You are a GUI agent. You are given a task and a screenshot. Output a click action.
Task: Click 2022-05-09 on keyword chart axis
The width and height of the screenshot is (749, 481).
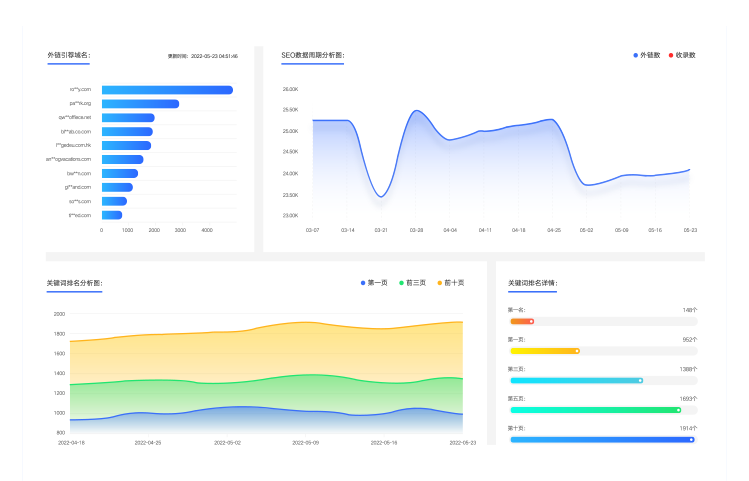click(x=306, y=442)
